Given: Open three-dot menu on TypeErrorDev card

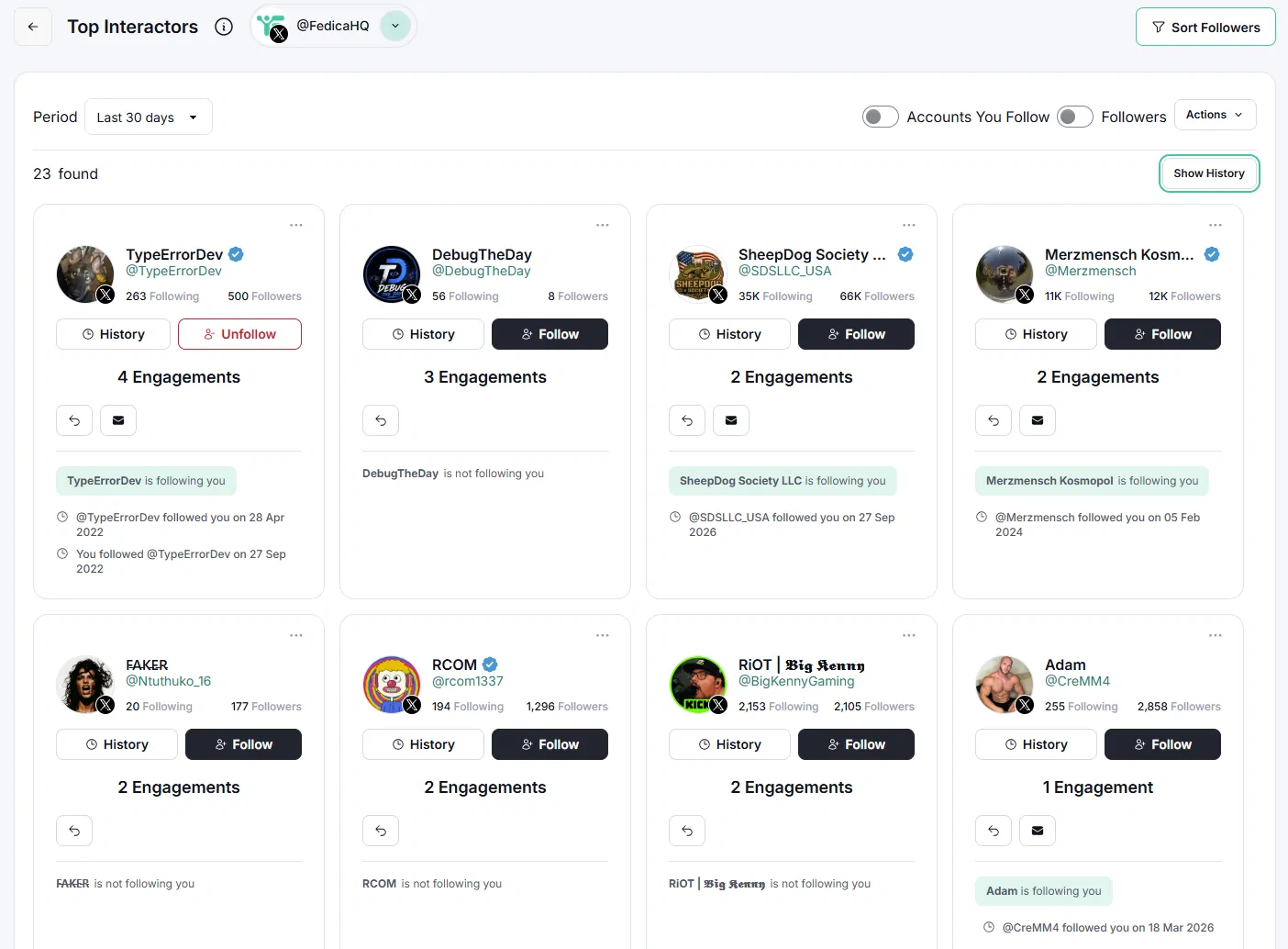Looking at the screenshot, I should tap(296, 225).
